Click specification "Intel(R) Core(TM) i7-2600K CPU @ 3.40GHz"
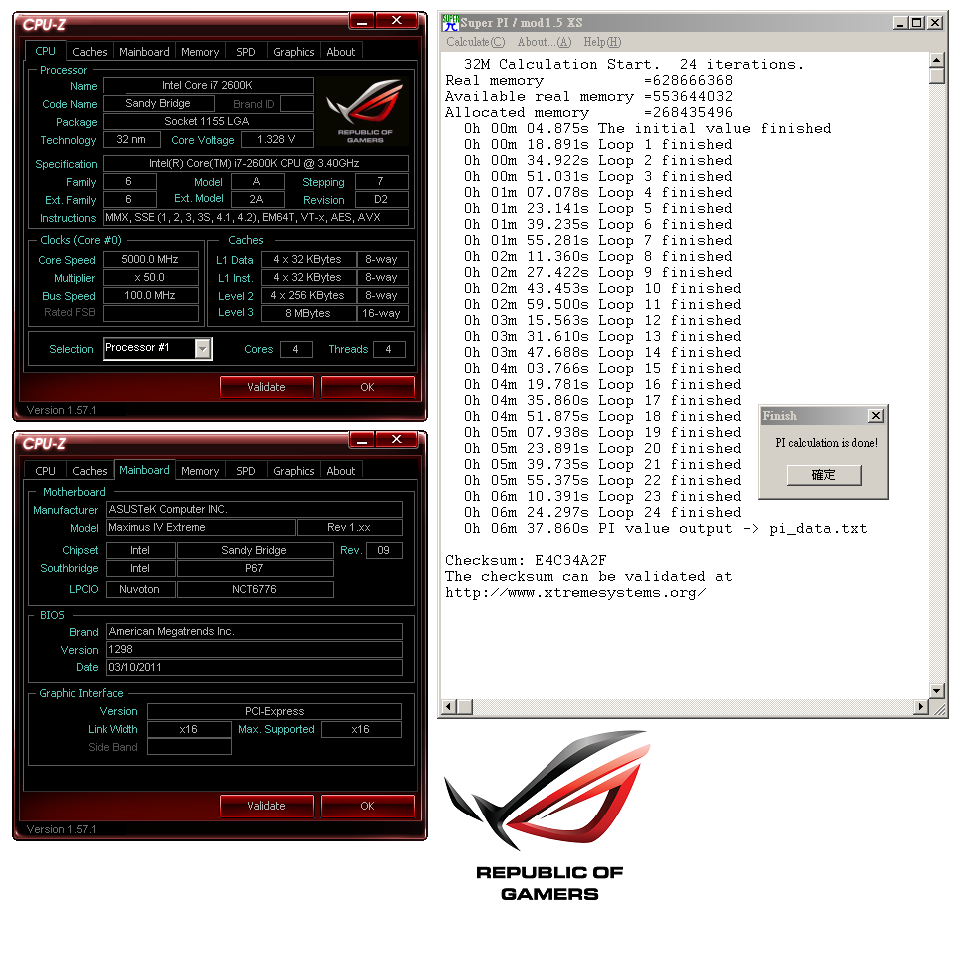Viewport: 963px width, 963px height. click(x=255, y=163)
